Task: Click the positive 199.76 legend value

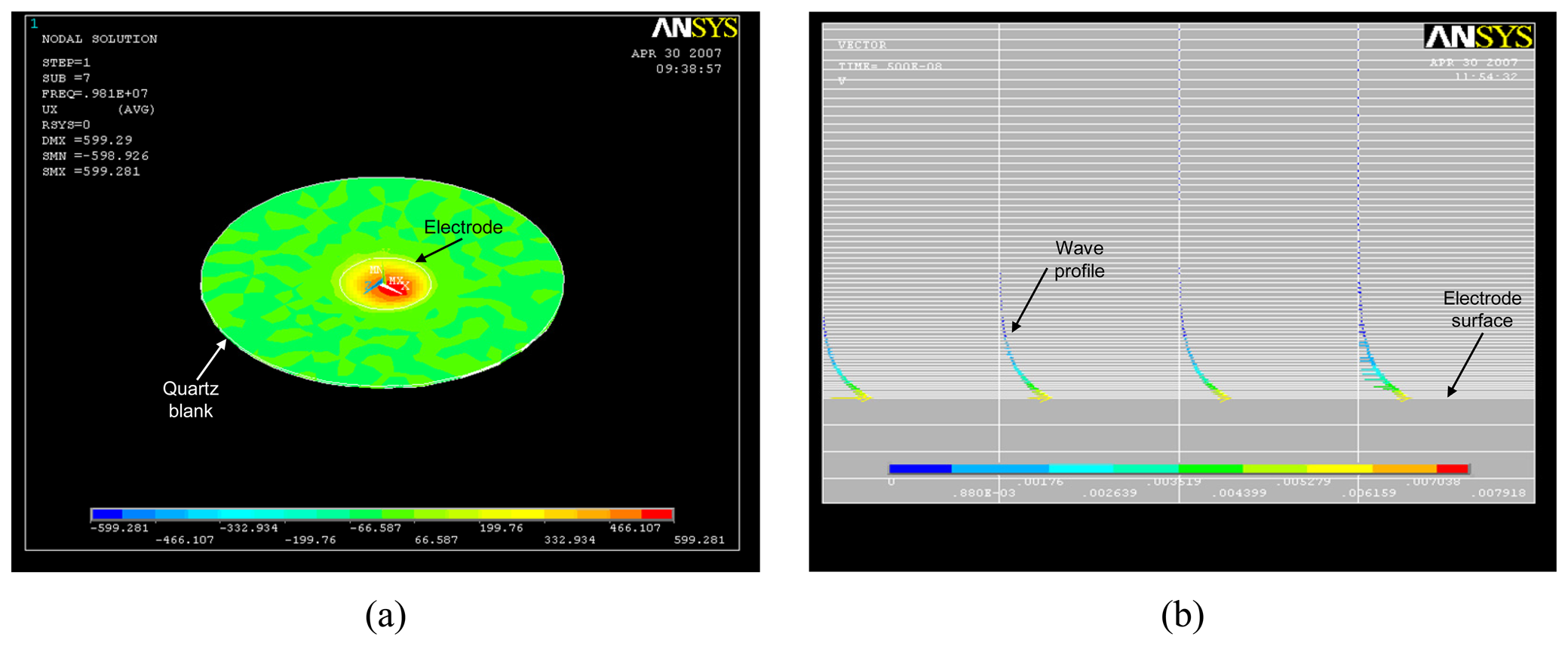Action: point(502,528)
